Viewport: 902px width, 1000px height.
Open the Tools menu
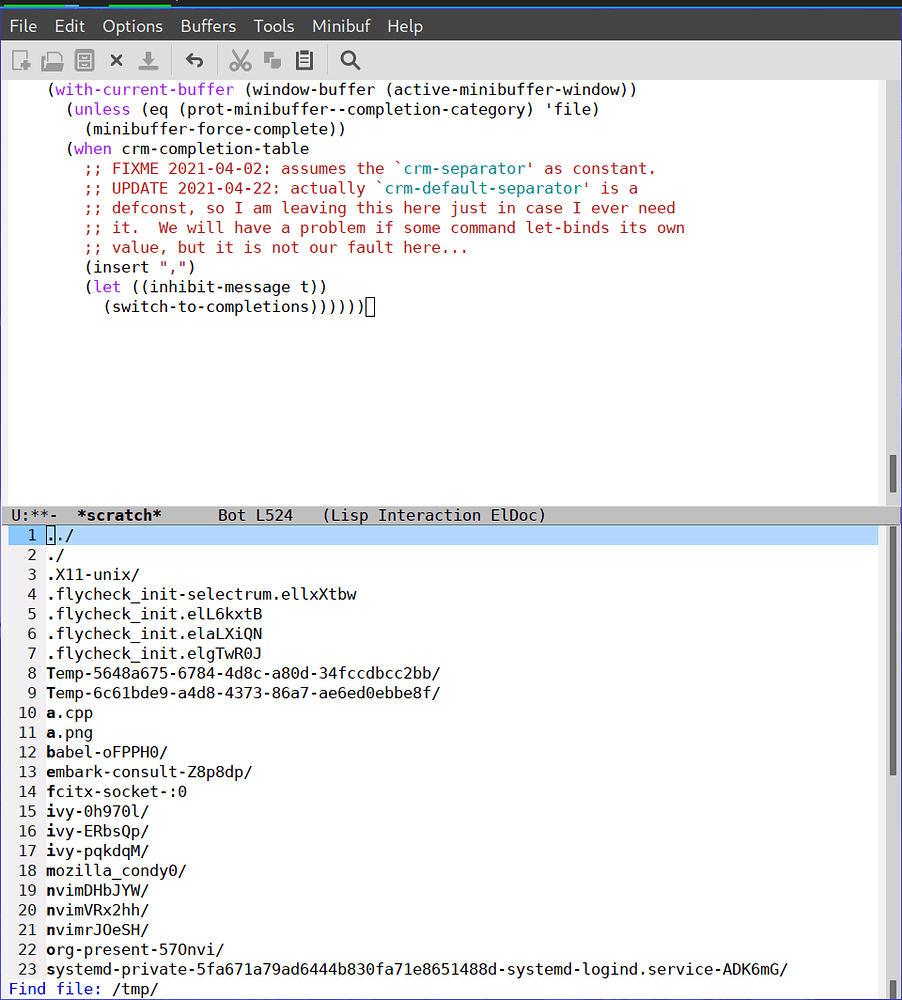[273, 26]
